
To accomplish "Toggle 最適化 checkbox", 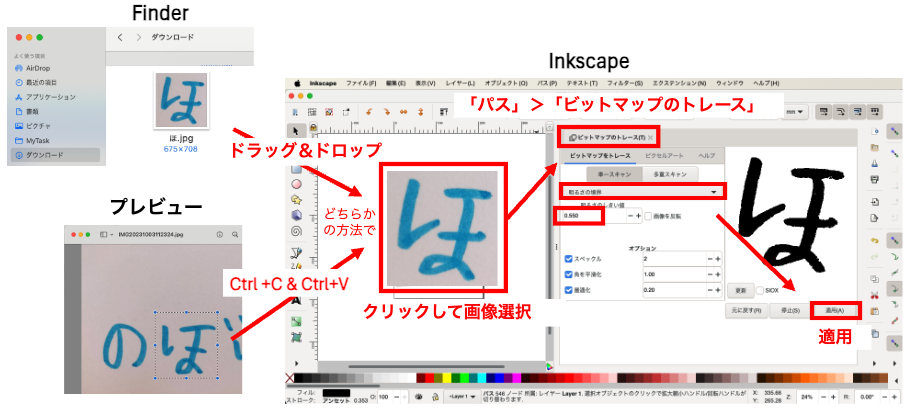I will click(x=568, y=290).
